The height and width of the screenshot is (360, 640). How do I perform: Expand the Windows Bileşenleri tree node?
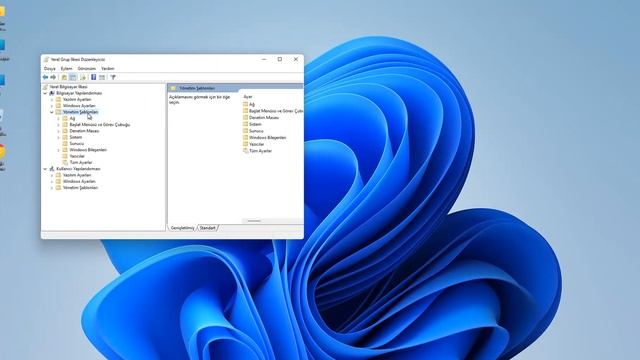pyautogui.click(x=58, y=150)
